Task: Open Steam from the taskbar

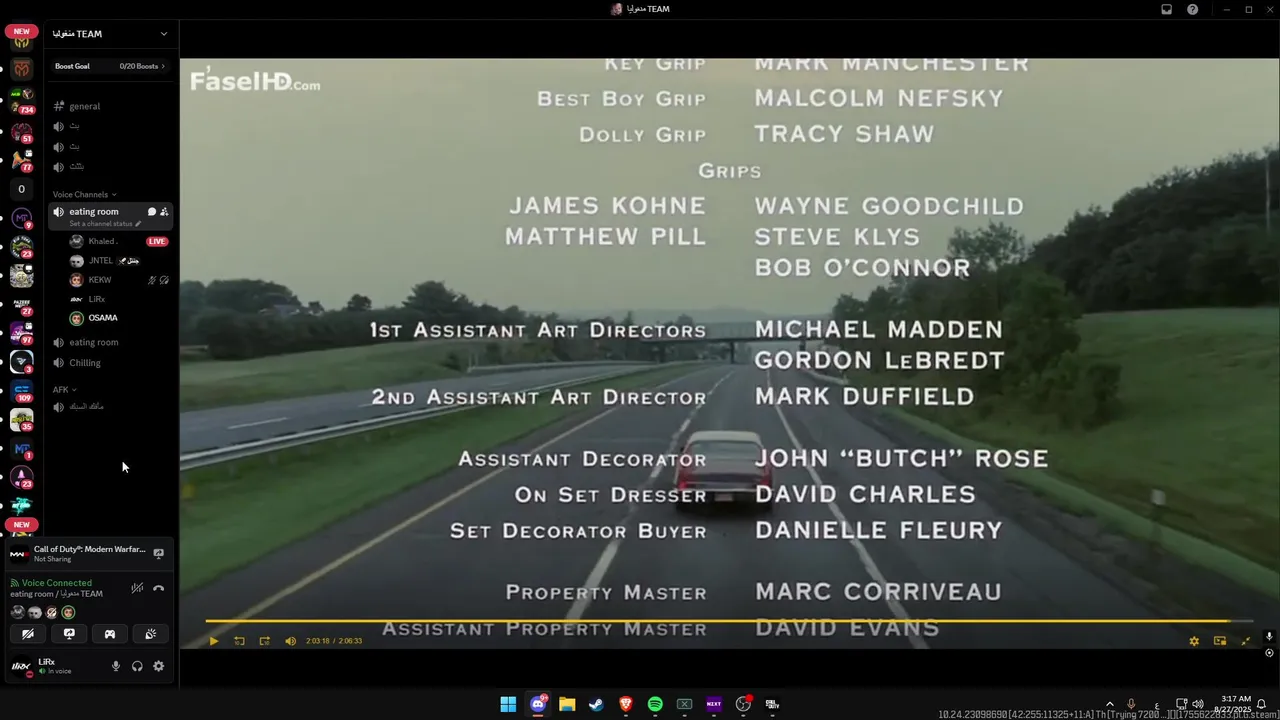Action: tap(596, 704)
